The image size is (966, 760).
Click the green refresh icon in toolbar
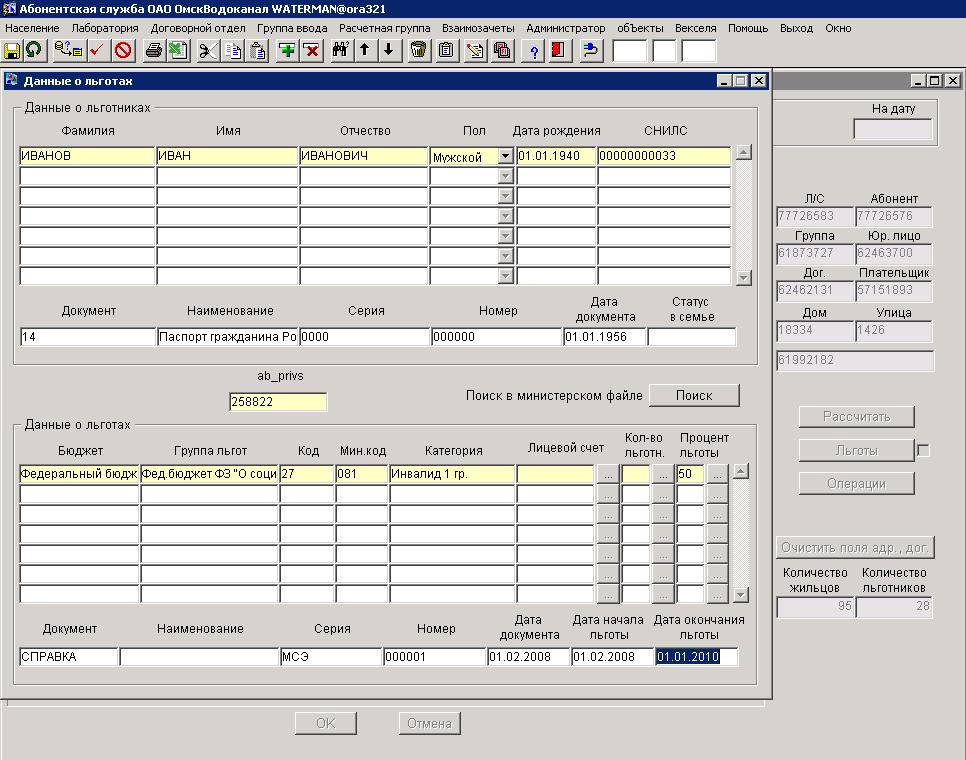(34, 50)
